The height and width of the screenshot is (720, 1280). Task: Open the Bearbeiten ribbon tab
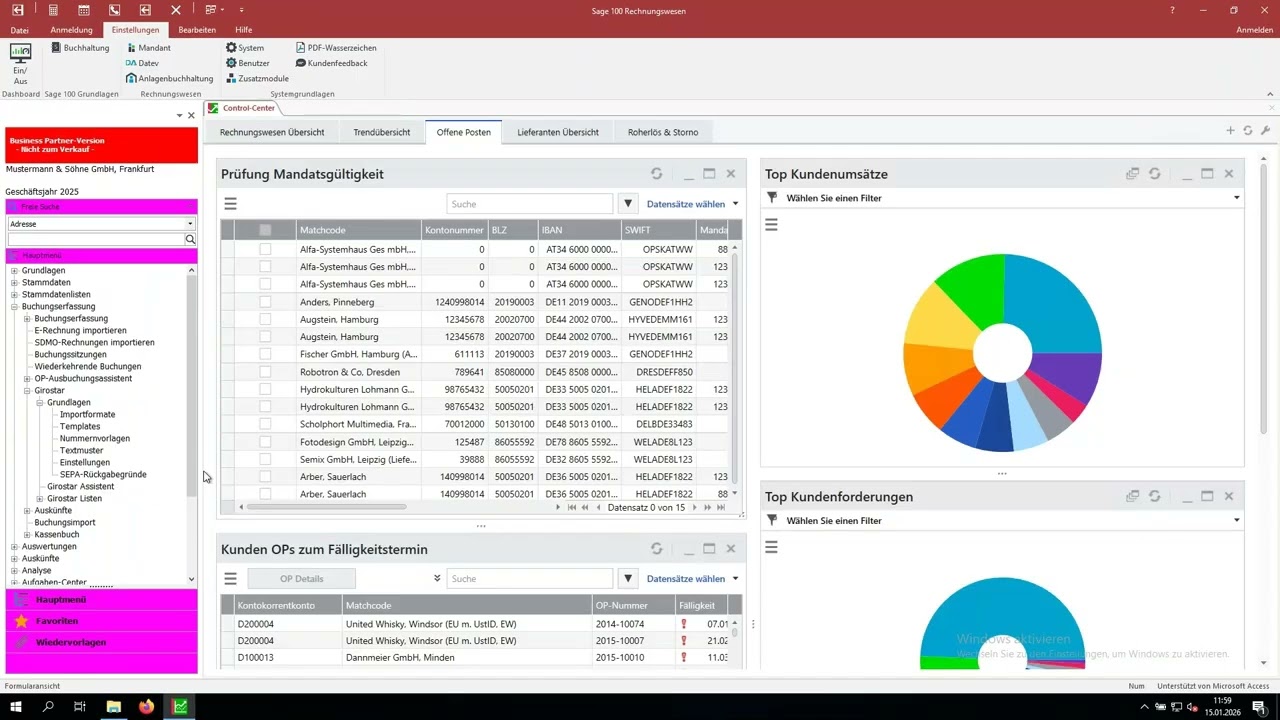pos(197,30)
